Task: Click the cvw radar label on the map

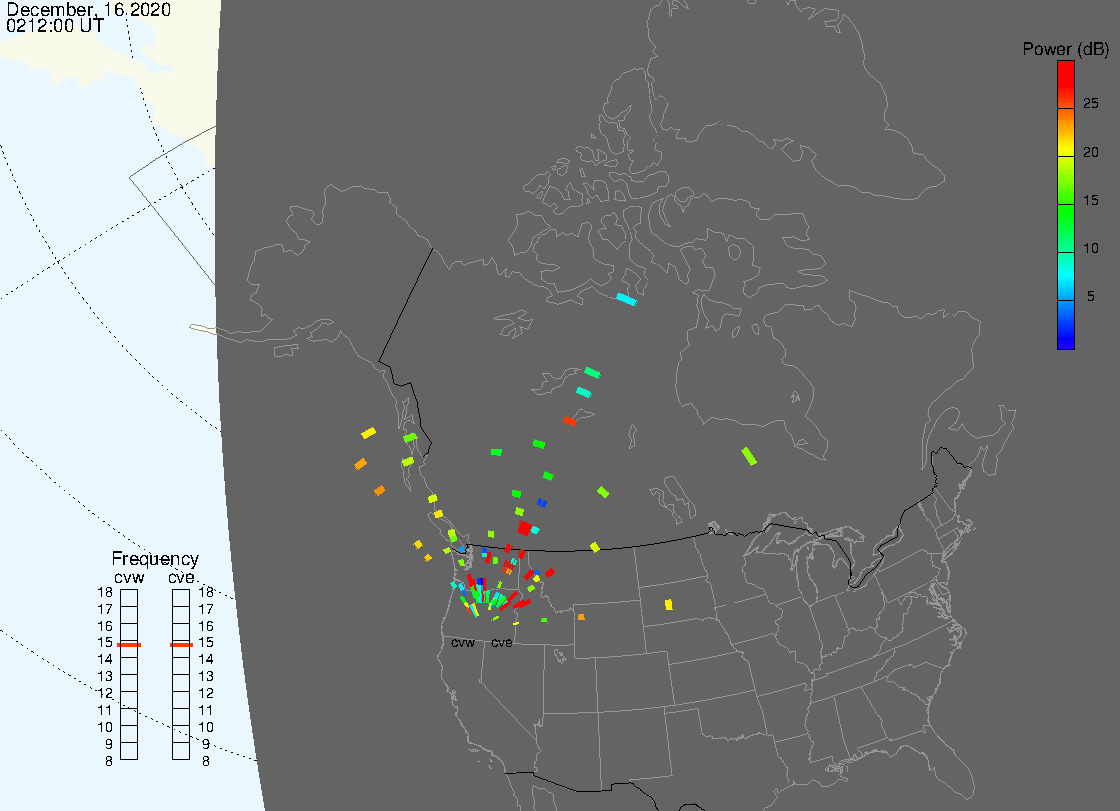Action: pos(463,643)
